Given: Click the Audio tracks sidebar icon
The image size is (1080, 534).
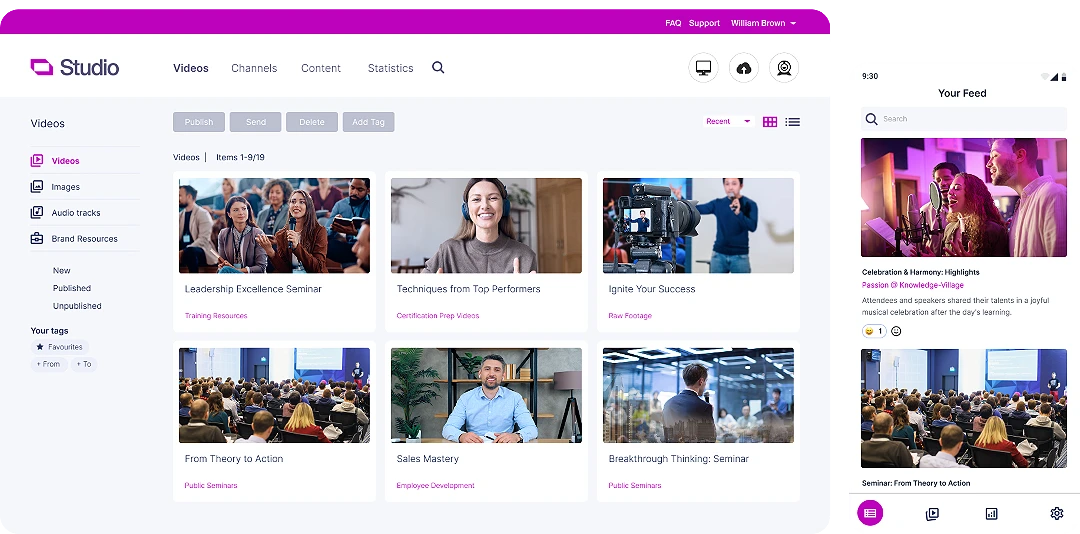Looking at the screenshot, I should (37, 213).
